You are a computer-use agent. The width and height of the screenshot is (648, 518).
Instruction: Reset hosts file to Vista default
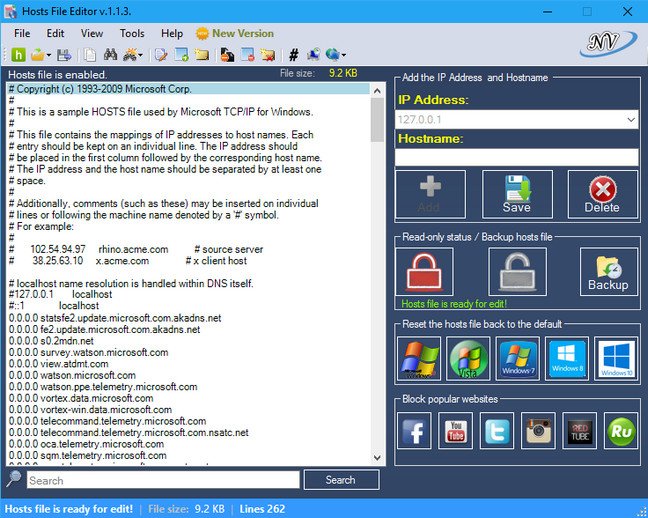point(468,358)
